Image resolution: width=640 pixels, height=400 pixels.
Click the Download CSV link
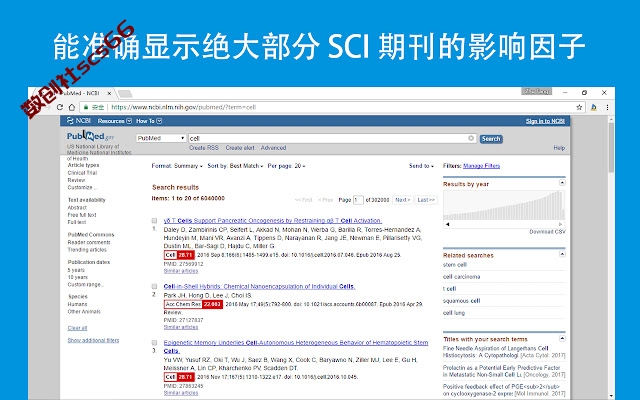click(547, 231)
